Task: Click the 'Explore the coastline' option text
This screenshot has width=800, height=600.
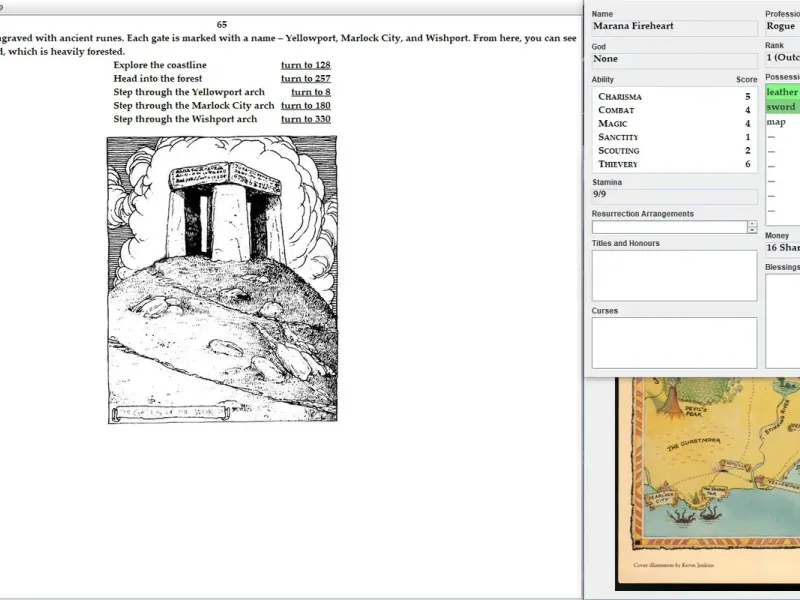Action: point(160,65)
